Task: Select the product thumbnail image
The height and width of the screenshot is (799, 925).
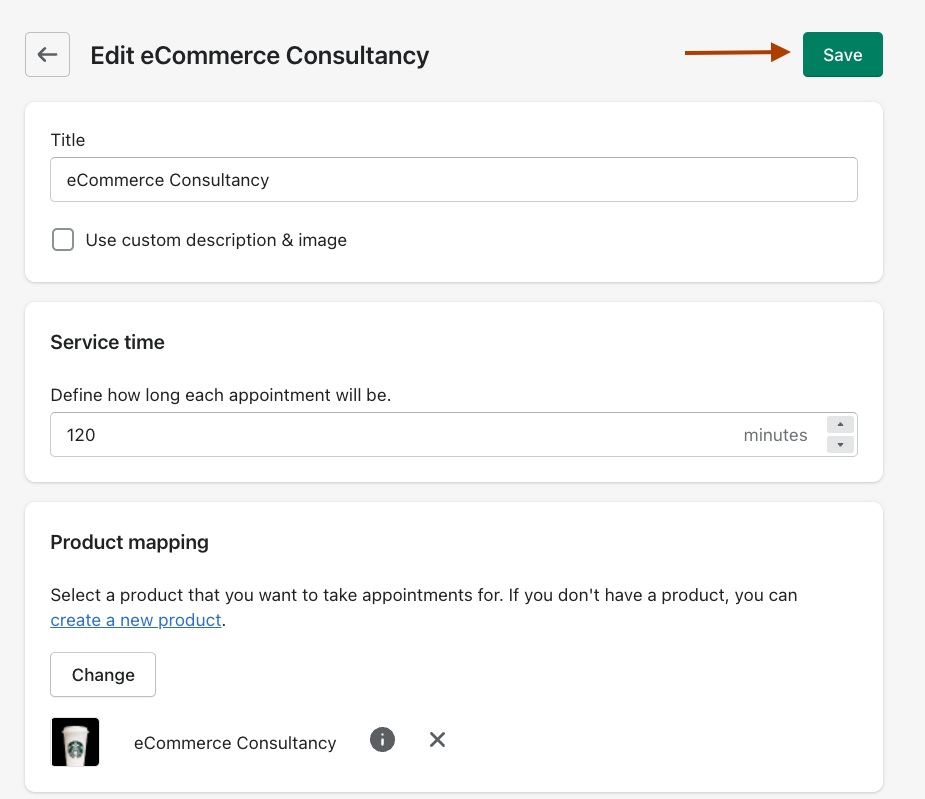Action: pyautogui.click(x=75, y=742)
